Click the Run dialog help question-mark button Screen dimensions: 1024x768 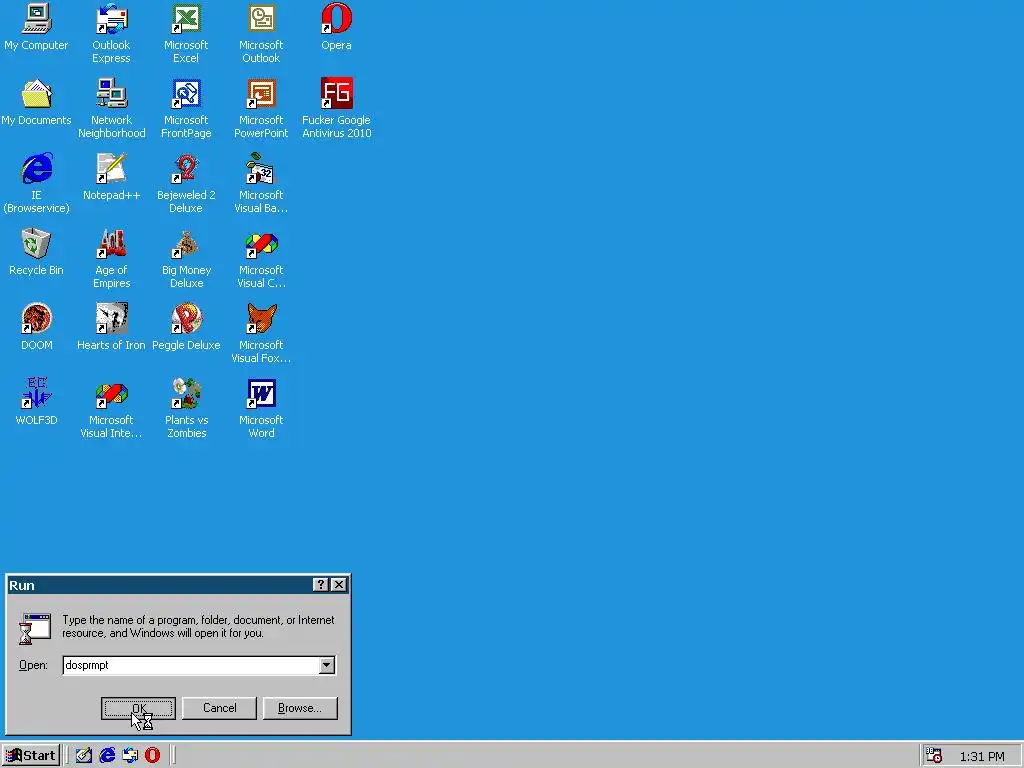pos(320,584)
